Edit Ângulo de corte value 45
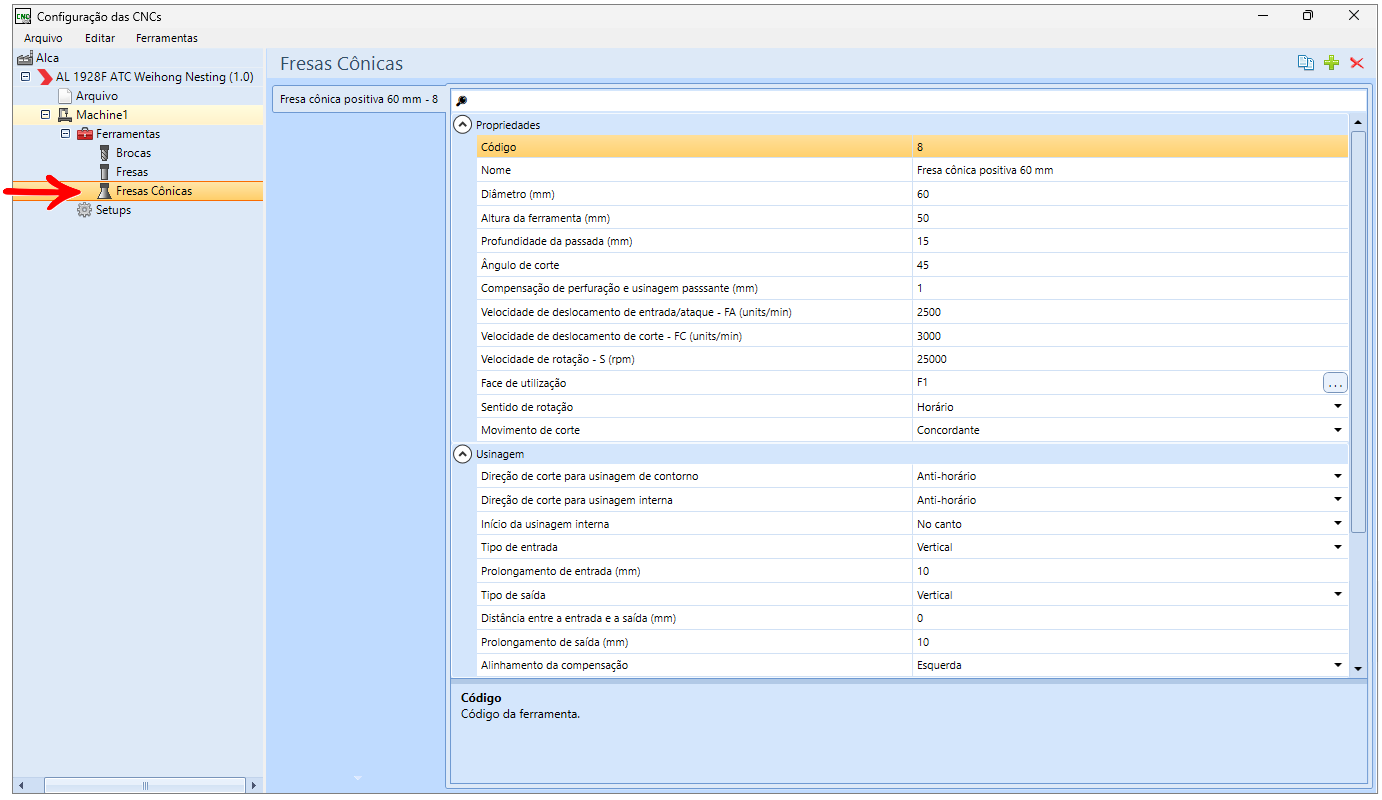Screen dimensions: 1382x800 (1130, 265)
